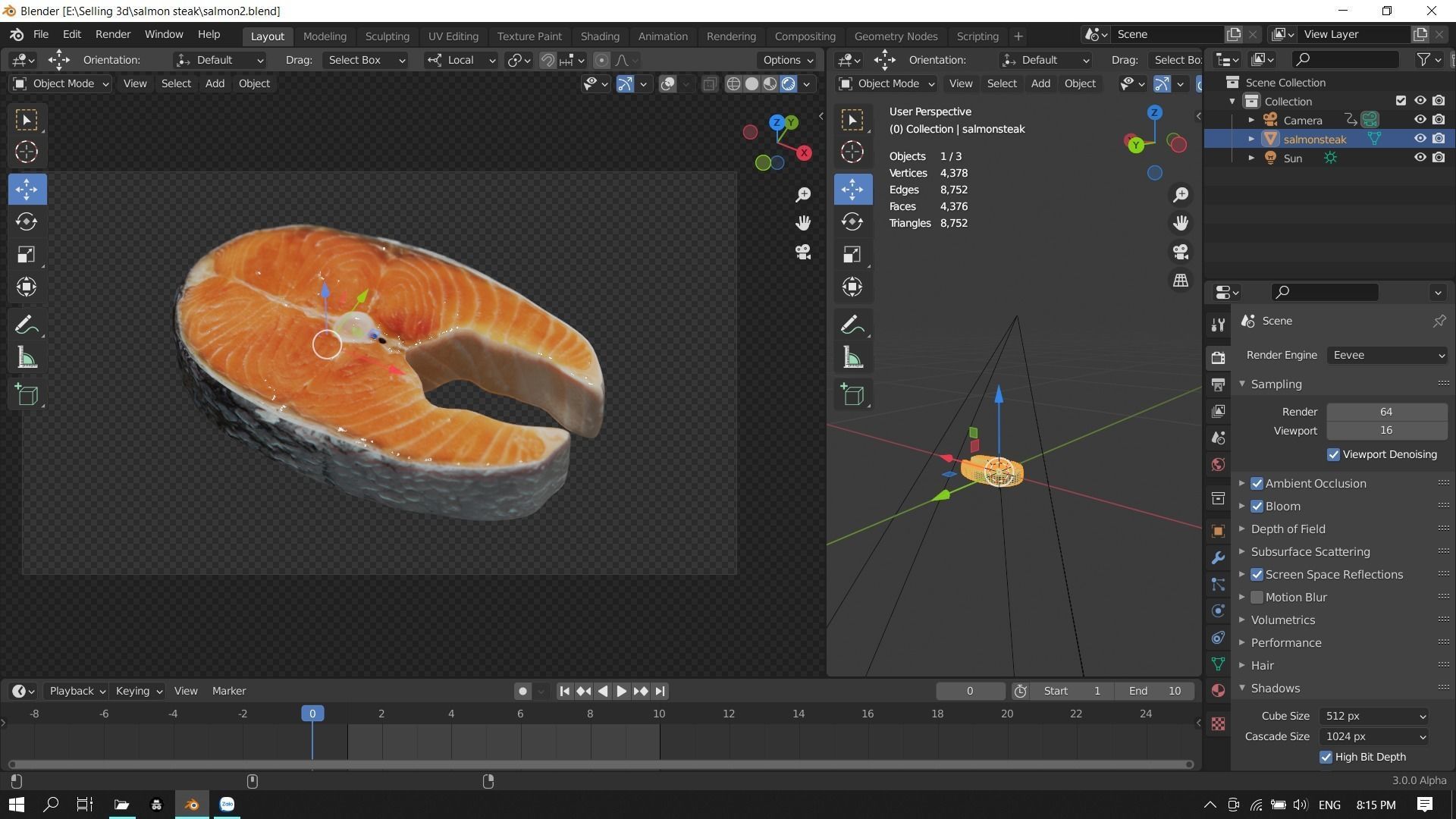The width and height of the screenshot is (1456, 819).
Task: Select the Scale tool in left viewport
Action: point(27,255)
